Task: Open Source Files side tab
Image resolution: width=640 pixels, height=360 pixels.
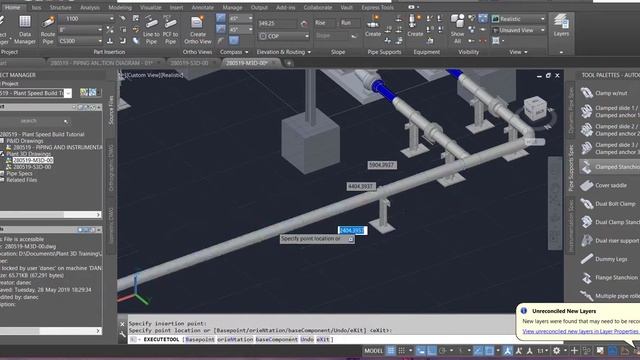Action: pos(111,111)
